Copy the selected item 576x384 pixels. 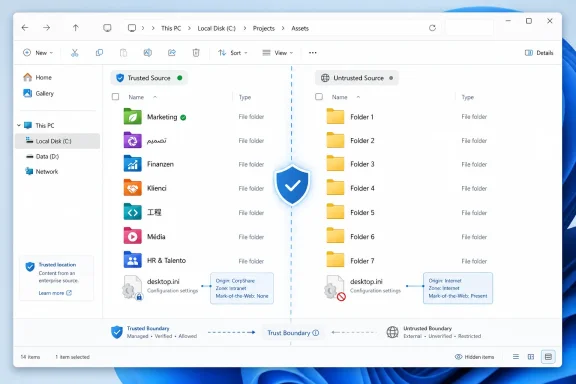[x=99, y=53]
